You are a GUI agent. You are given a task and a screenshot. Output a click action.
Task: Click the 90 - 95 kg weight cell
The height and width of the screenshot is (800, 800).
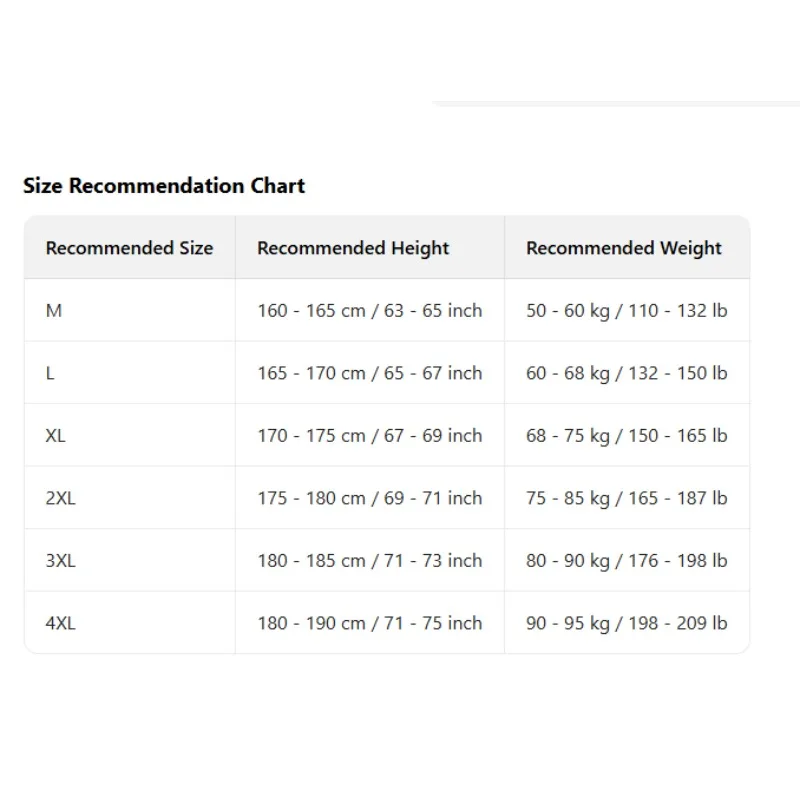pyautogui.click(x=626, y=623)
